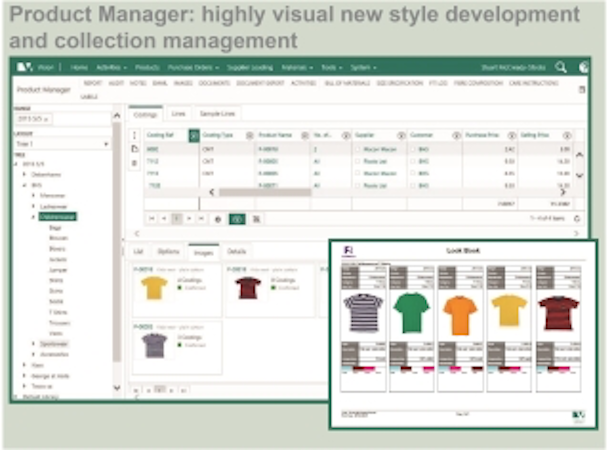Select the dark red t-shirt product thumbnail
The image size is (608, 450).
[248, 288]
